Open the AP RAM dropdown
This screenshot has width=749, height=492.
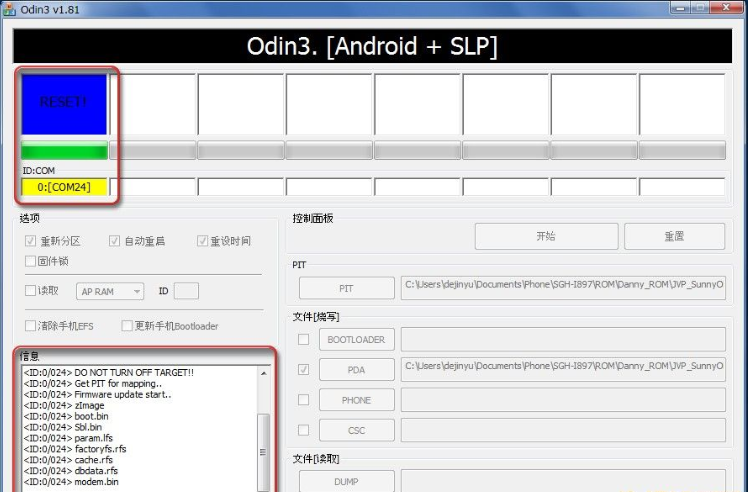click(x=110, y=291)
